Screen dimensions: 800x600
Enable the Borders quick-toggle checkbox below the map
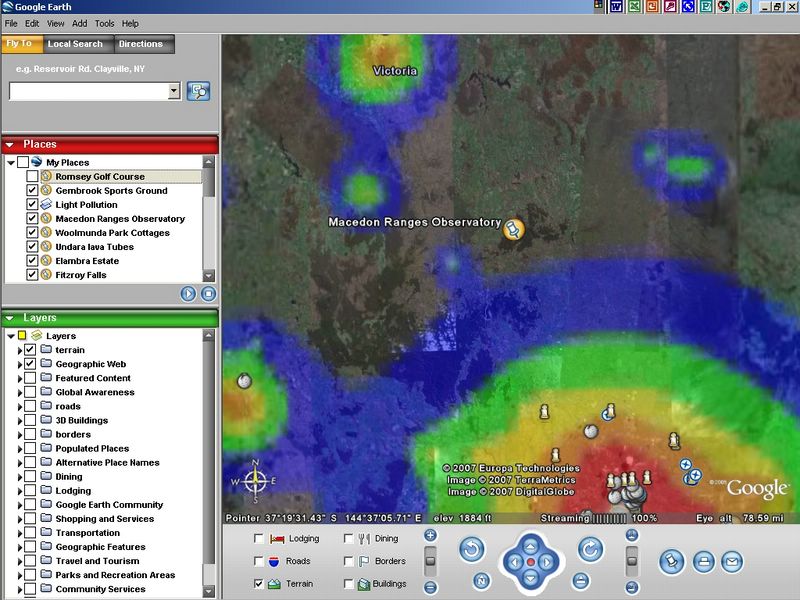pyautogui.click(x=348, y=561)
